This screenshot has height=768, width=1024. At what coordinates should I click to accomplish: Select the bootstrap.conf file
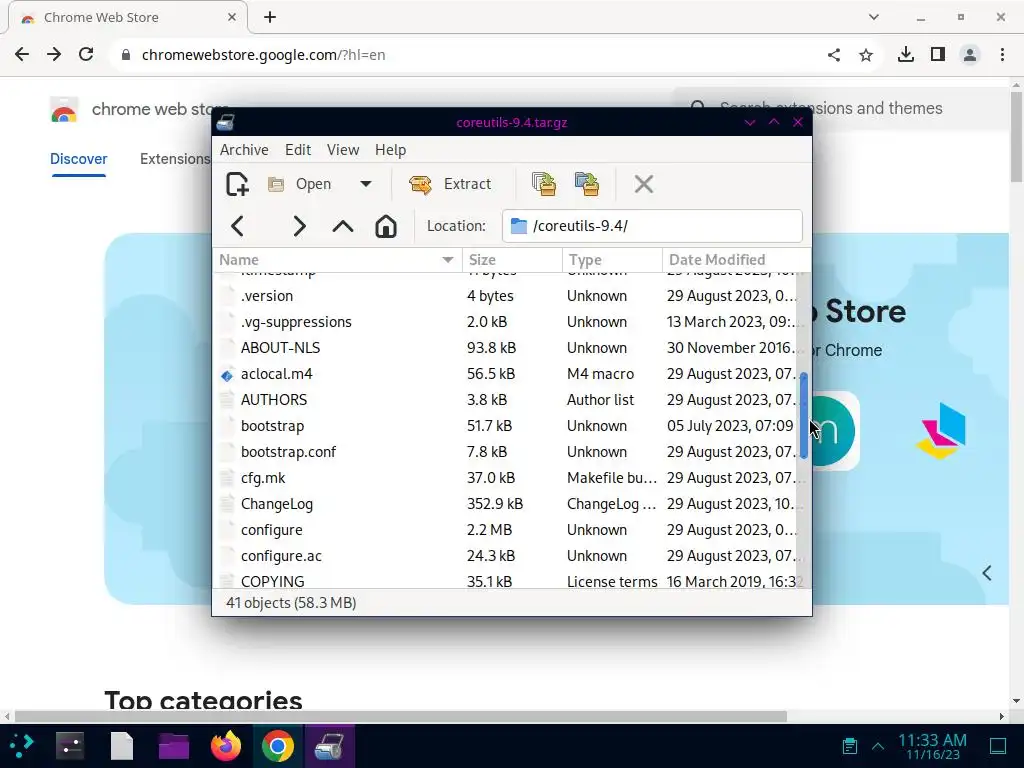506,452
